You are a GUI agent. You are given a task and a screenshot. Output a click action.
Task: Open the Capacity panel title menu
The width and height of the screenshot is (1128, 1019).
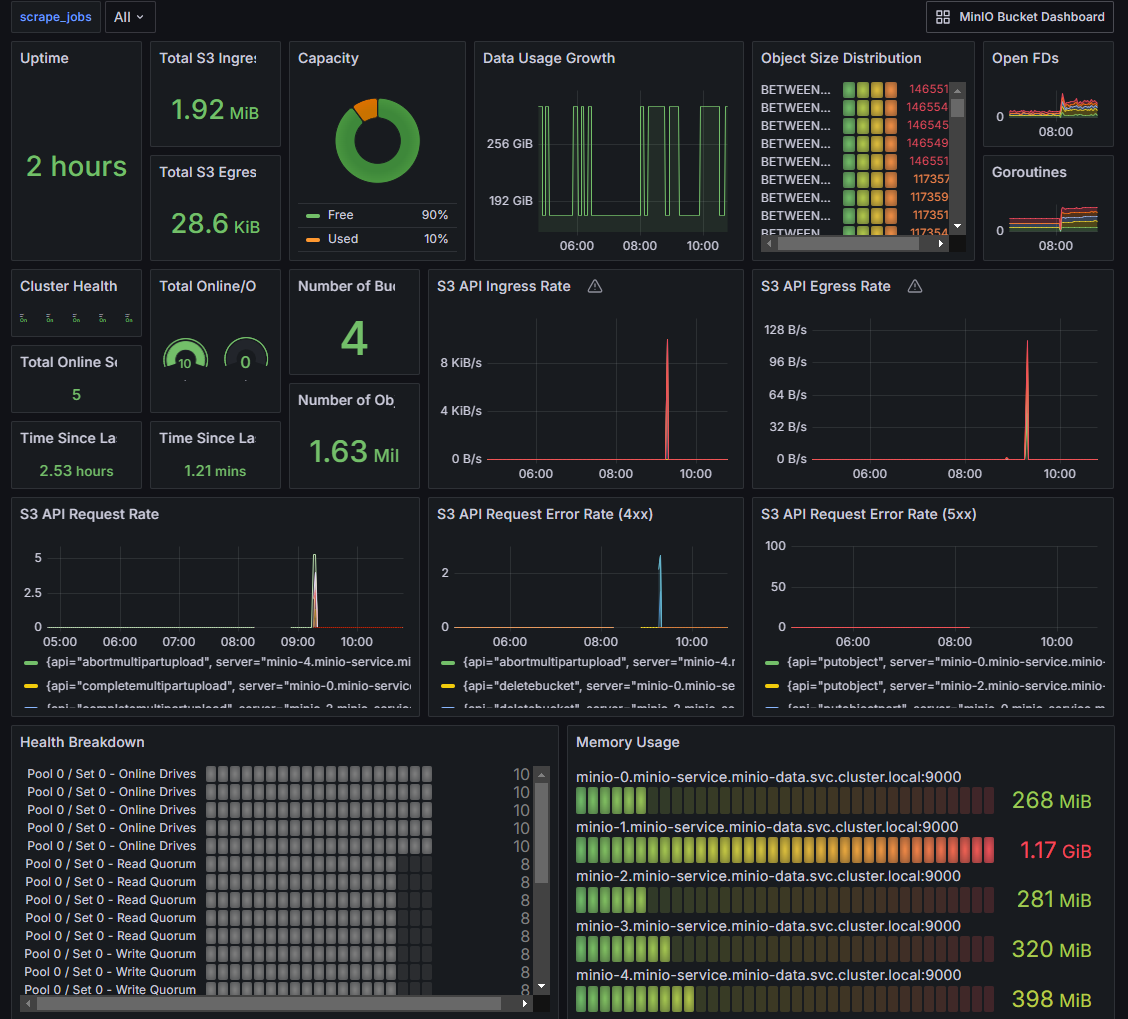point(328,58)
